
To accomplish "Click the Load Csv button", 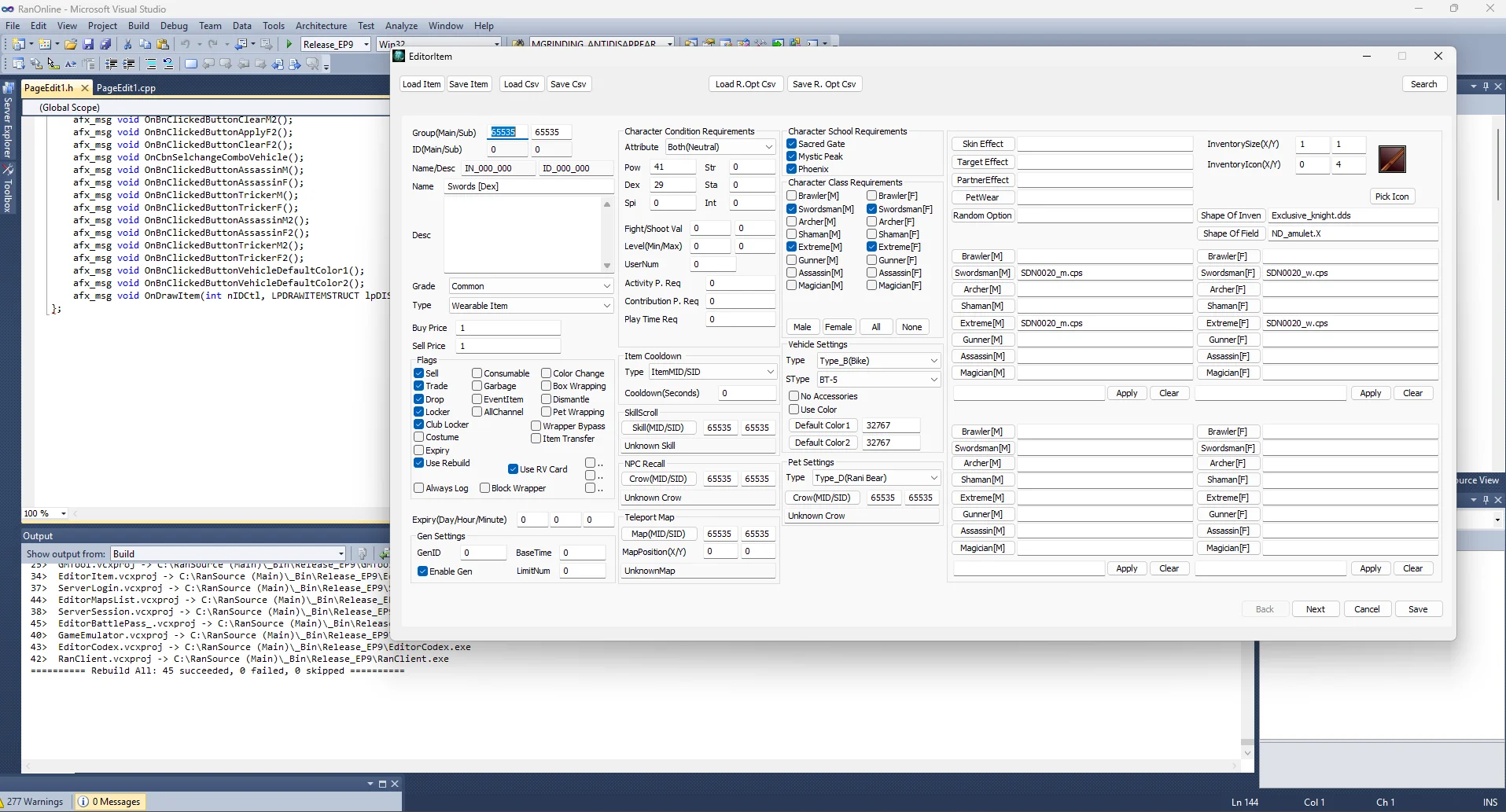I will (521, 84).
